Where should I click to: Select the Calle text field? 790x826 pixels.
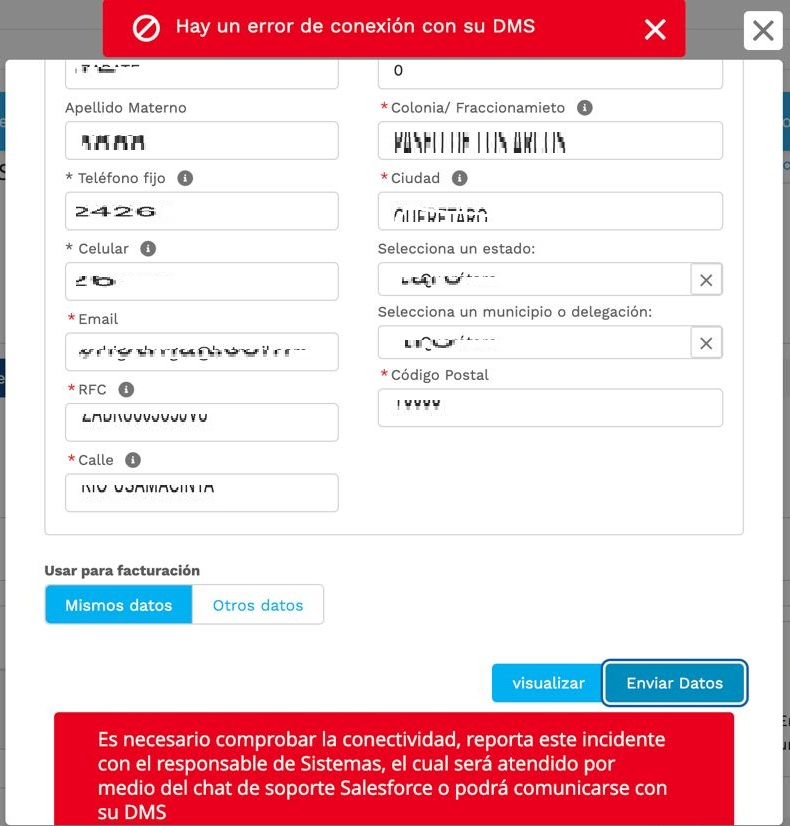[202, 493]
